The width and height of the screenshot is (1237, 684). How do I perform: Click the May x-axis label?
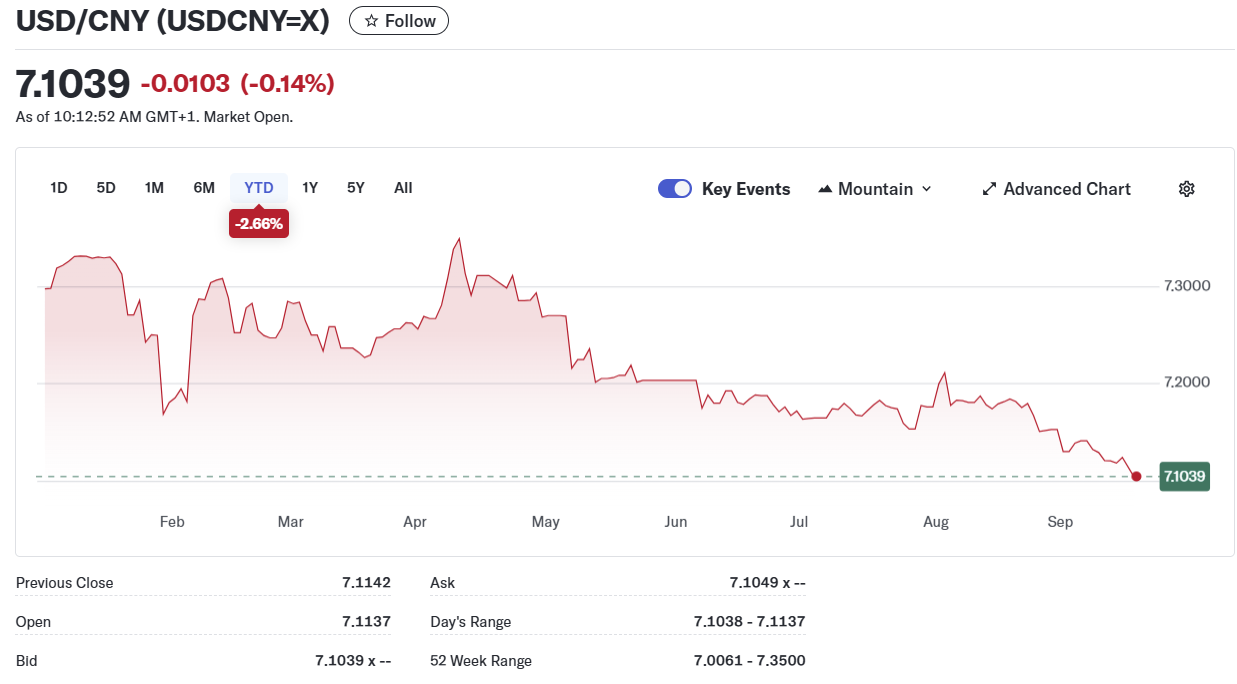pos(546,522)
